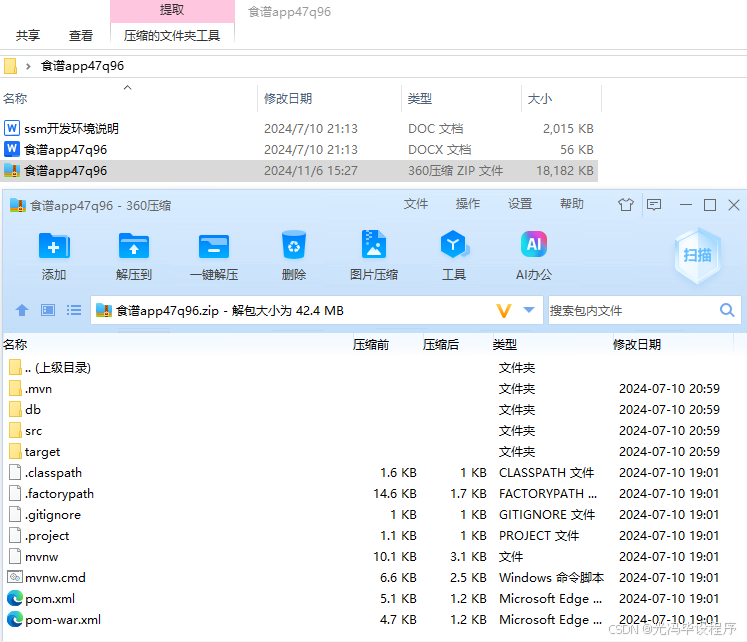Screen dimensions: 747x642
Task: Select the mvnw.cmd script file icon
Action: 15,577
